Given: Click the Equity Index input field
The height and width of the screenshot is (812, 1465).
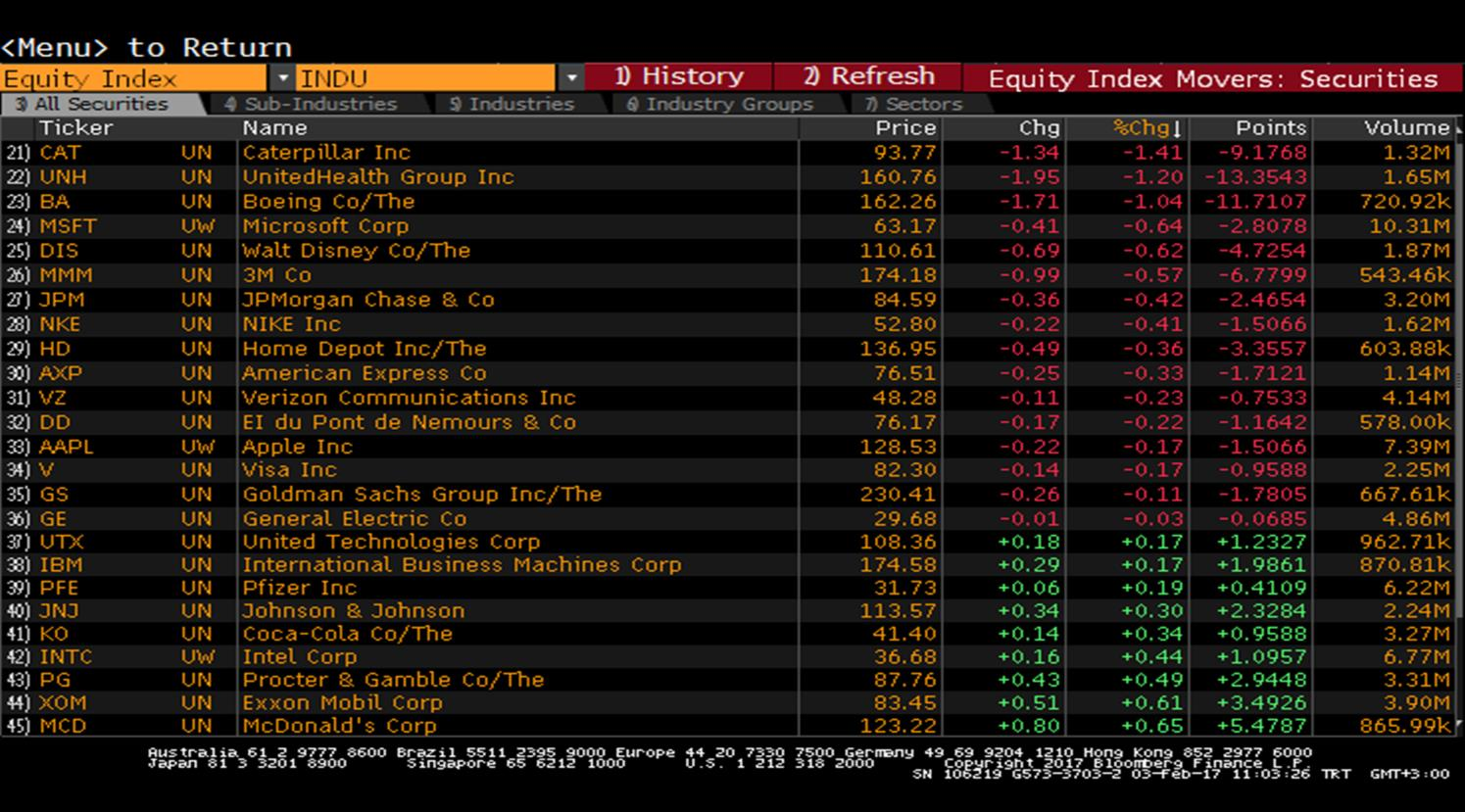Looking at the screenshot, I should pyautogui.click(x=133, y=78).
